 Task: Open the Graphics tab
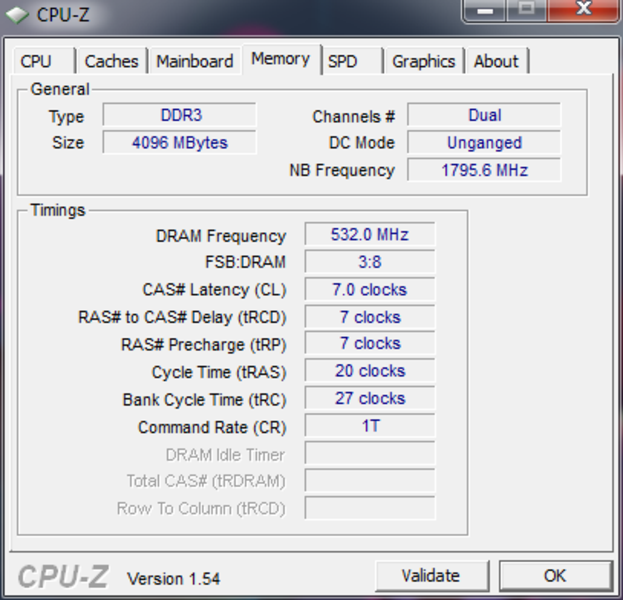pyautogui.click(x=423, y=61)
